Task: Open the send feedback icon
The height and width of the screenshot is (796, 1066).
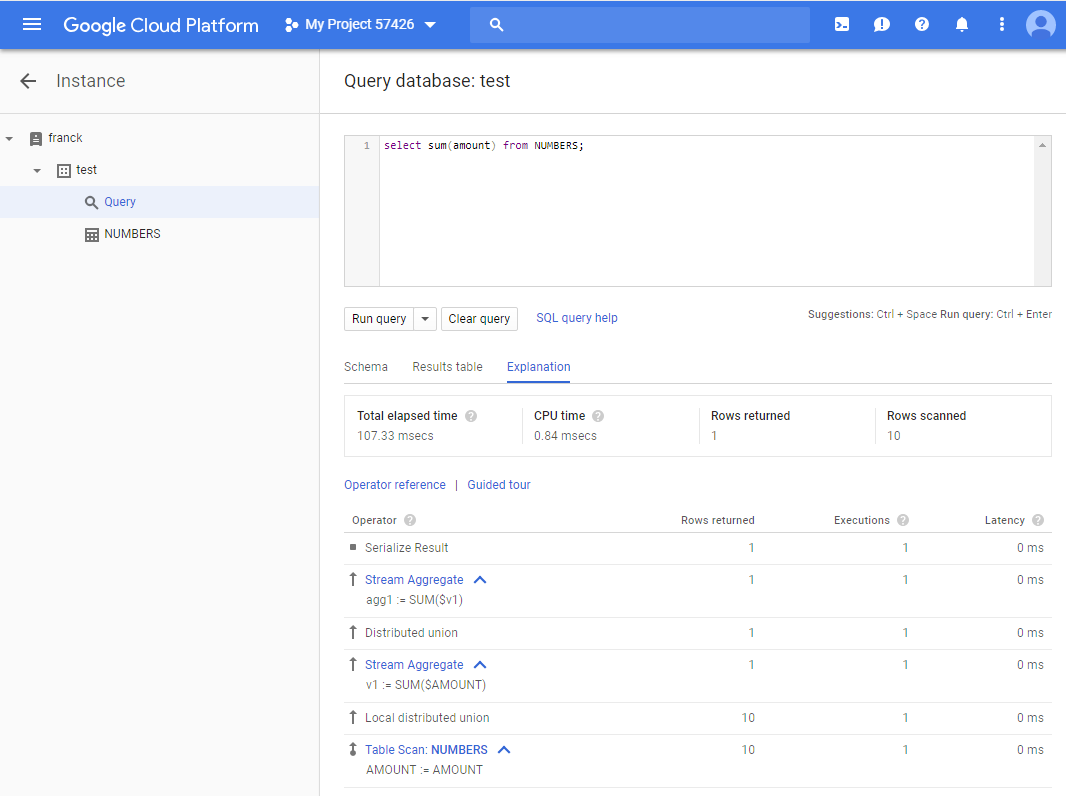Action: tap(882, 24)
